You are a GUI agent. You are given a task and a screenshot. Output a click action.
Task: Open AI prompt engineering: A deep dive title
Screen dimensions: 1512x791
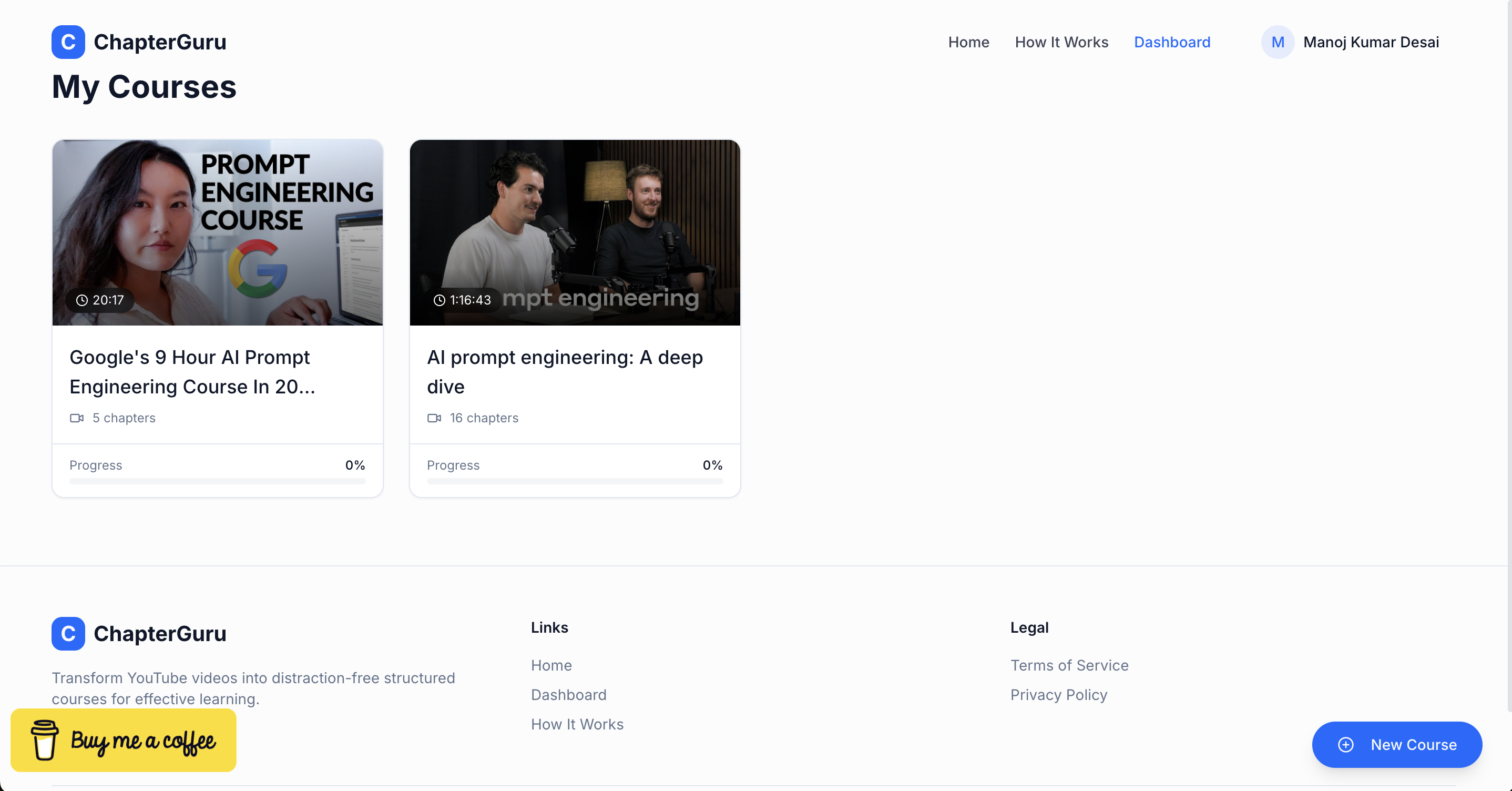[x=564, y=372]
